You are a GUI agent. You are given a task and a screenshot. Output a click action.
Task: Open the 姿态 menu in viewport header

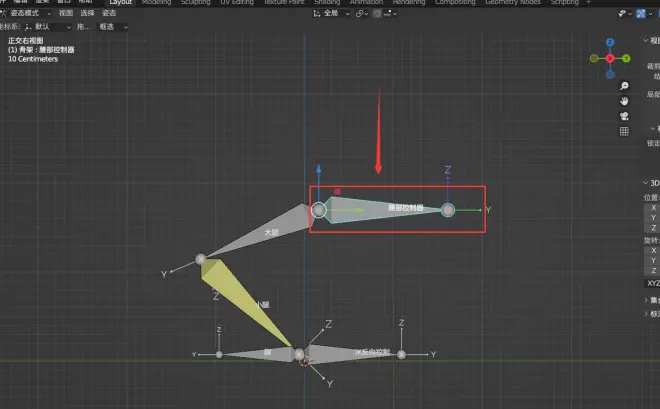[109, 14]
